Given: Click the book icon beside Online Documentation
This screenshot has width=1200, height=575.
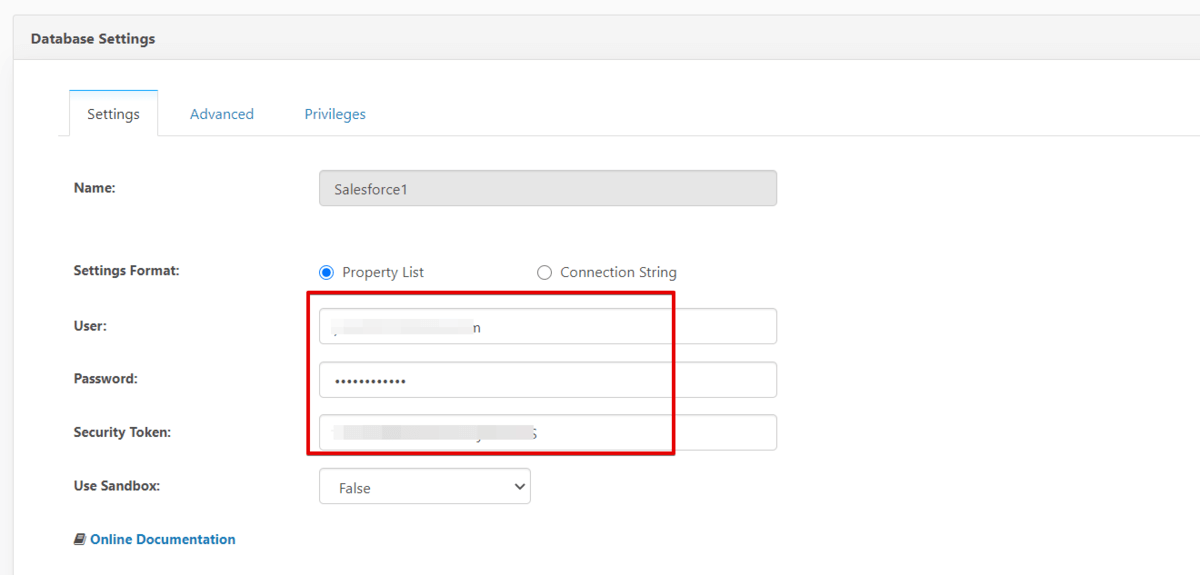Looking at the screenshot, I should [80, 540].
